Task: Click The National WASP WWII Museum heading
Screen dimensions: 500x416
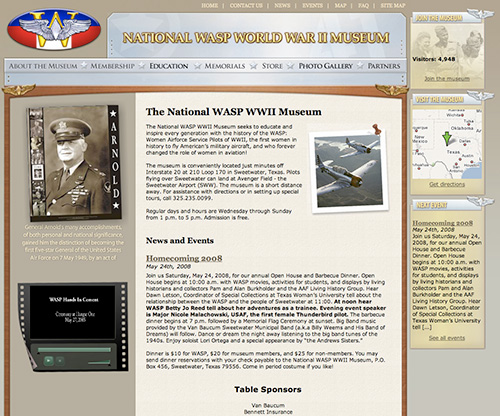Action: [233, 112]
